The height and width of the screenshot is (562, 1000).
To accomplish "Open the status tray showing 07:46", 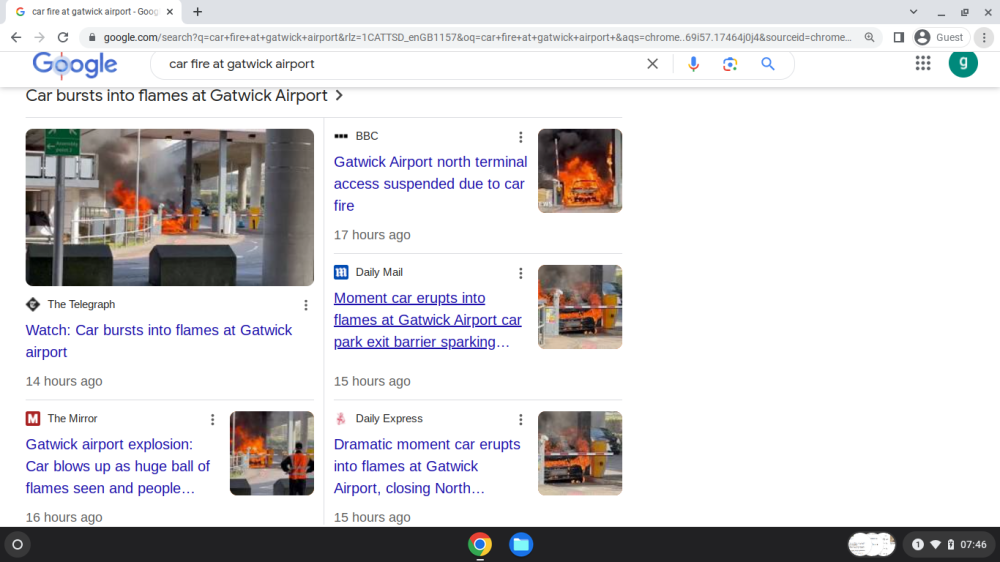I will point(950,544).
